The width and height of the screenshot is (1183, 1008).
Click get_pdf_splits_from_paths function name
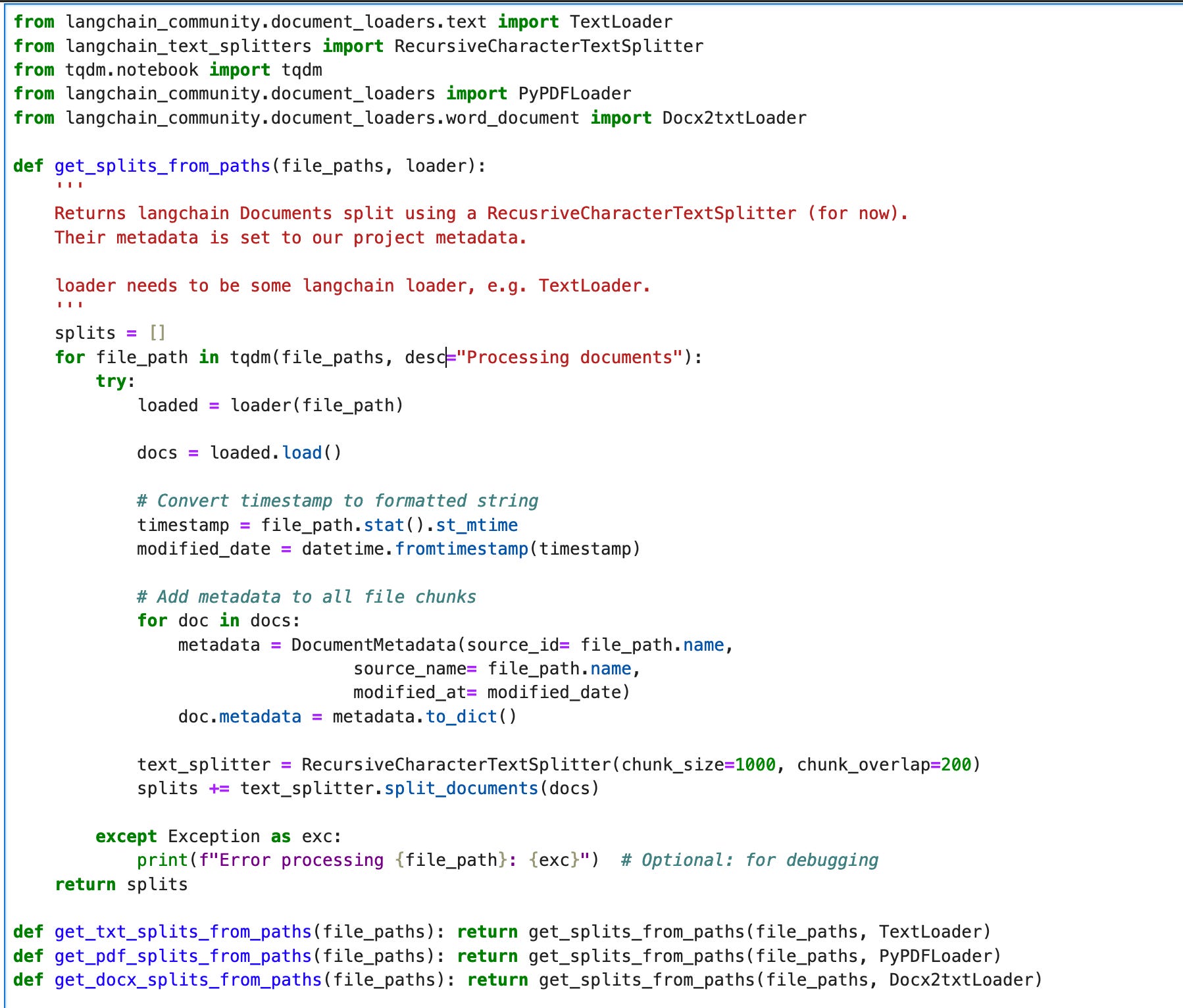(183, 956)
